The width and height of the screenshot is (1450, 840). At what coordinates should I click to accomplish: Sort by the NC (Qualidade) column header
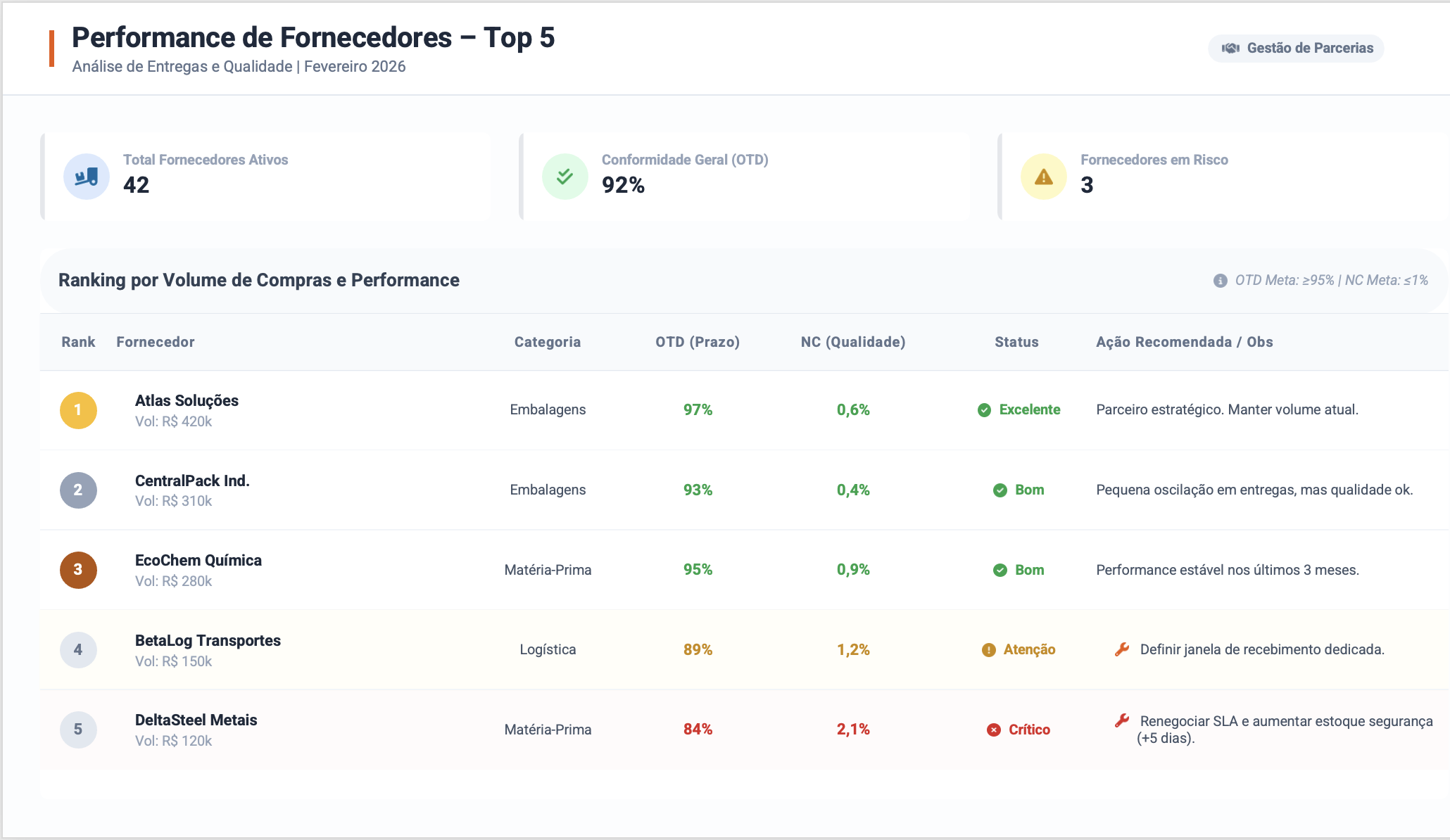[x=853, y=342]
